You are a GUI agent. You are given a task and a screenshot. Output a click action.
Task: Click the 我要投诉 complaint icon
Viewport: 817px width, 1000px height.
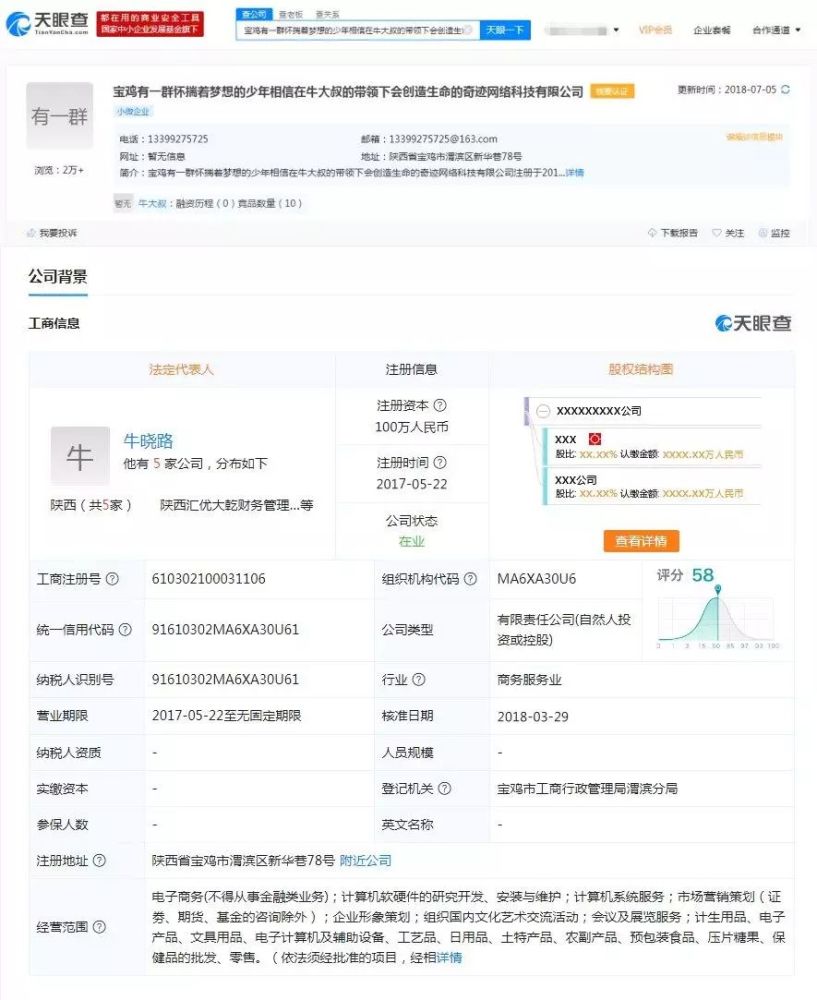tap(31, 233)
